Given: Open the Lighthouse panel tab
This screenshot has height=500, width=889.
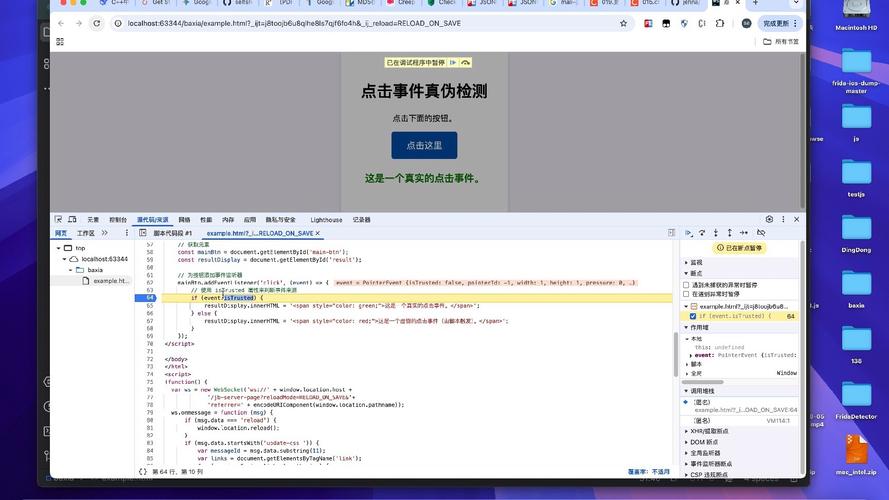Looking at the screenshot, I should [326, 220].
